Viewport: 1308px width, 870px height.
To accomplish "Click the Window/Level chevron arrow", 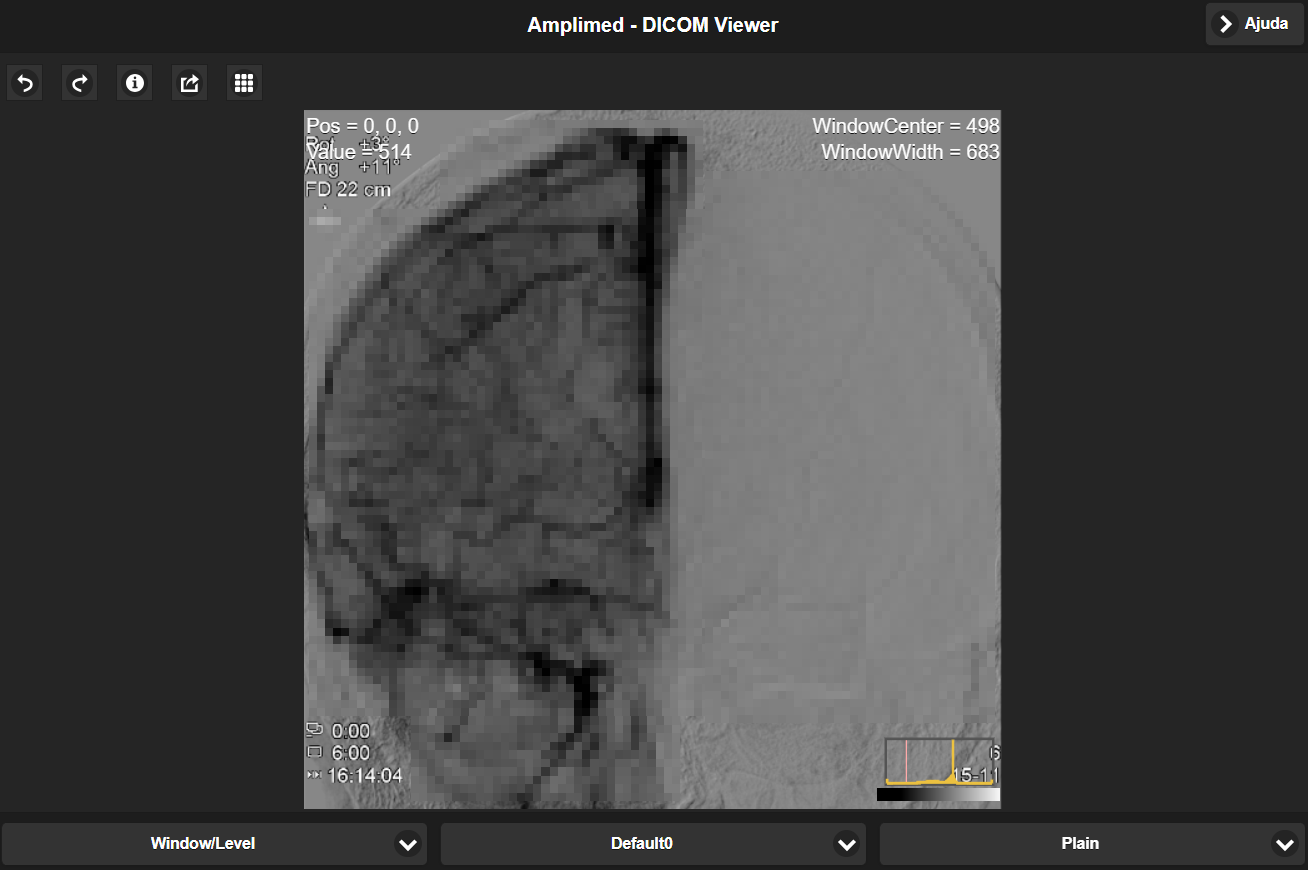I will click(407, 844).
